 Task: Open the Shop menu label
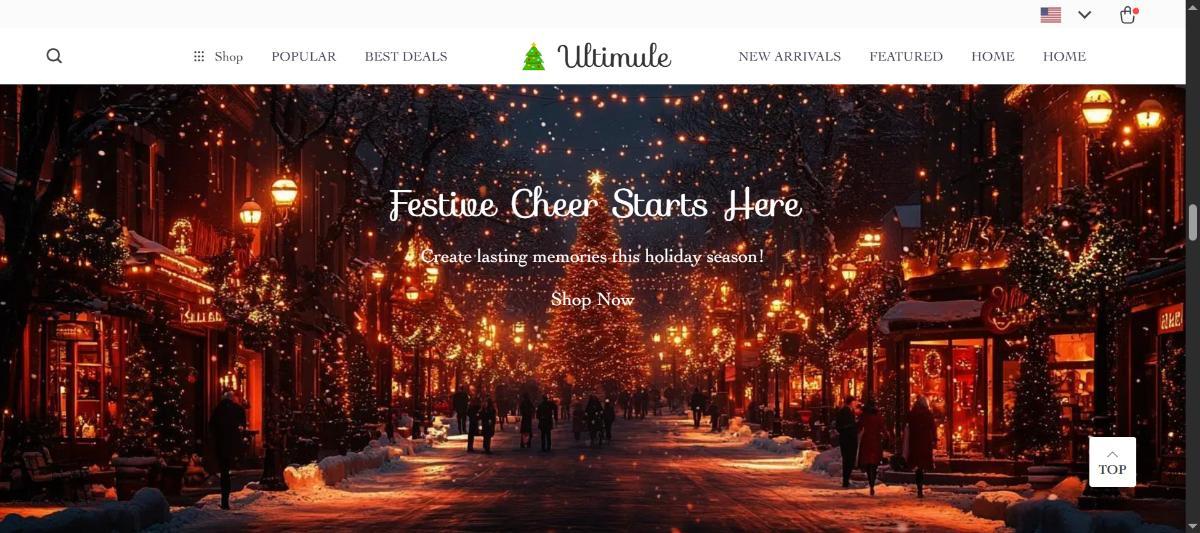[x=229, y=56]
